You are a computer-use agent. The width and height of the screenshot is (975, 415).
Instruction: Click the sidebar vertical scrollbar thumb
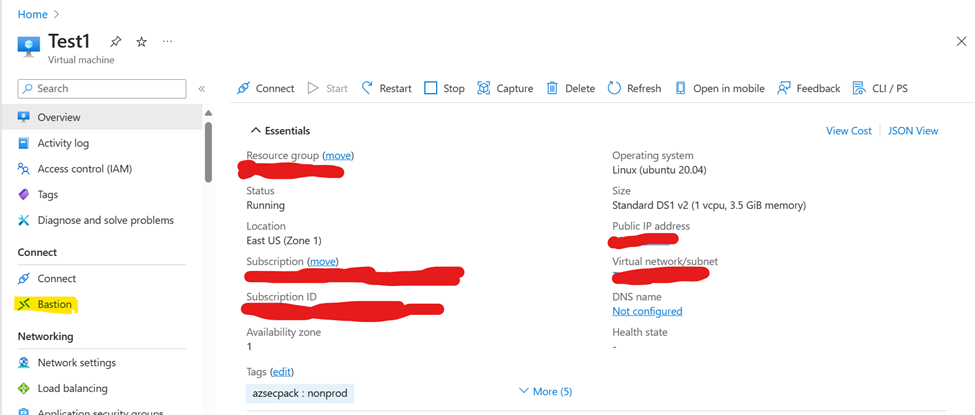click(208, 151)
